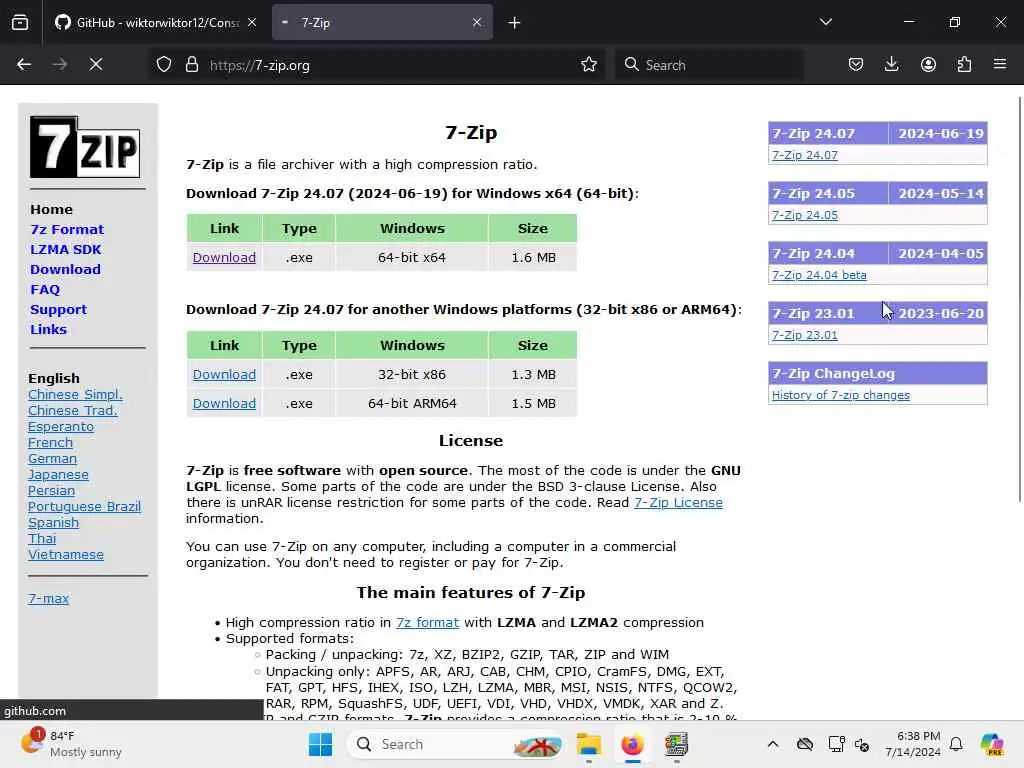Switch language to Persian

(x=51, y=490)
